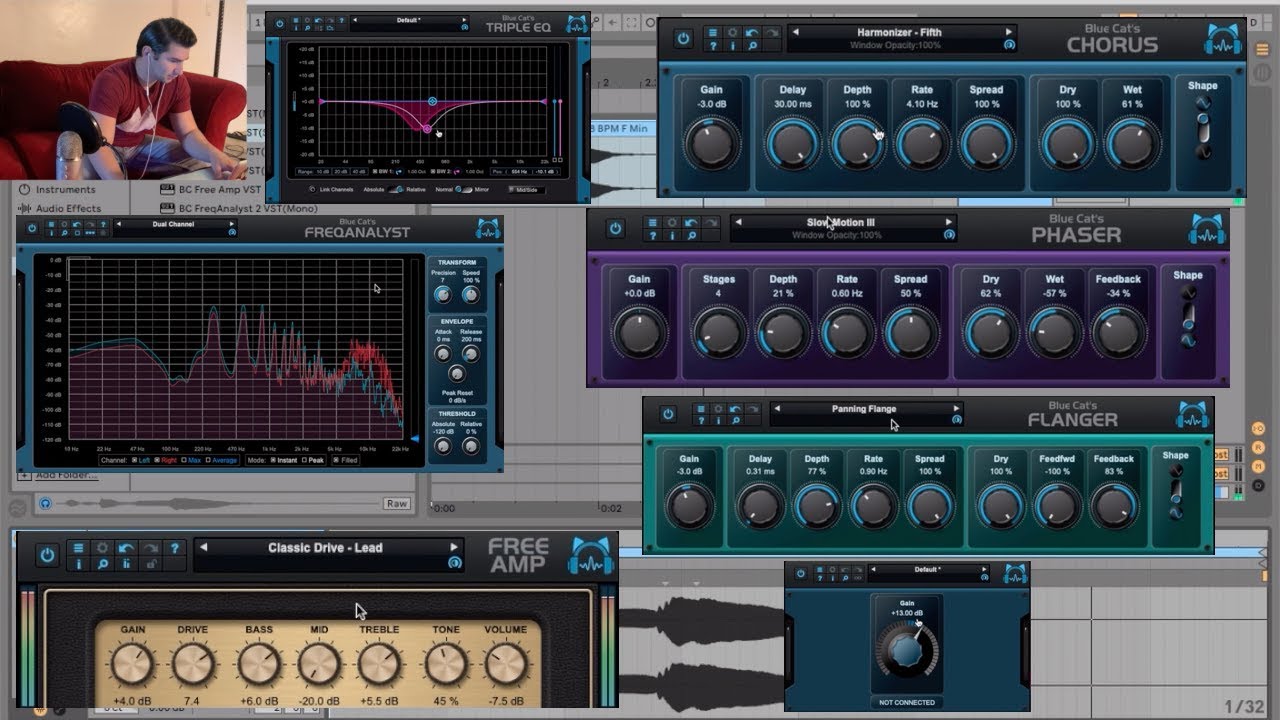Select previous Chorus preset arrow

(796, 32)
